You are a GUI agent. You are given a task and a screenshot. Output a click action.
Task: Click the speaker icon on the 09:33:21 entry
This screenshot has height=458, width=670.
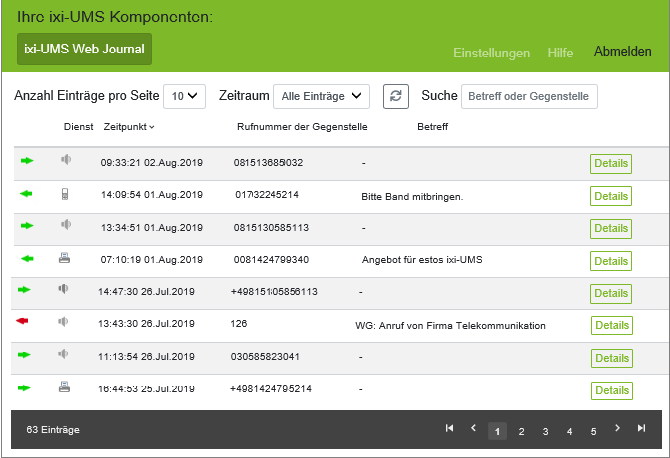[x=66, y=160]
